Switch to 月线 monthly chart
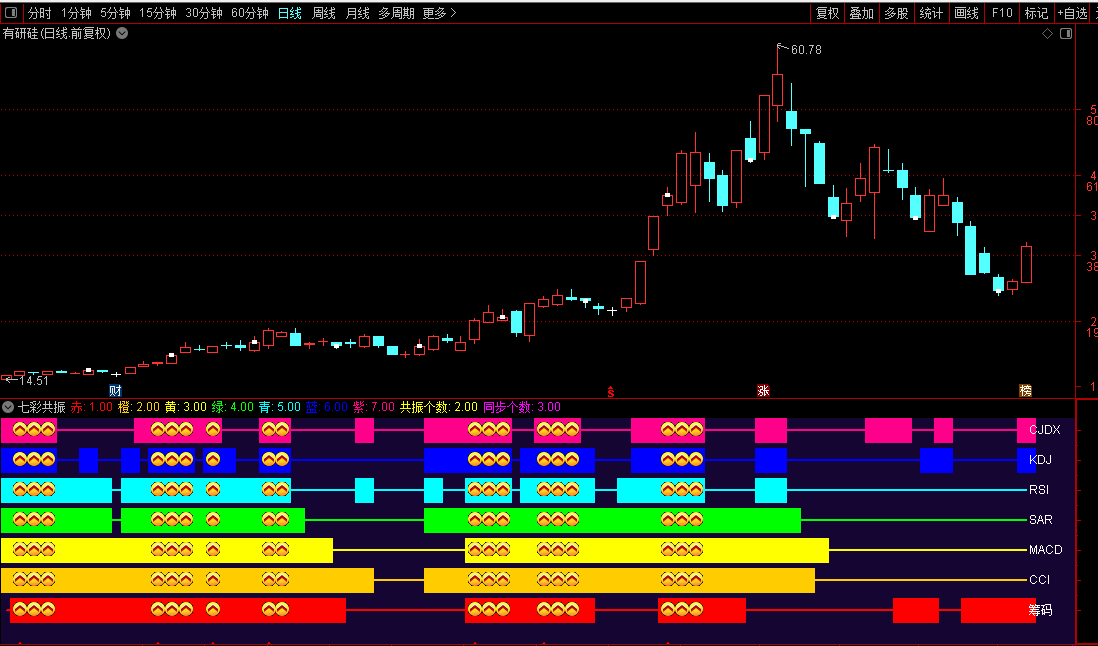 [357, 13]
